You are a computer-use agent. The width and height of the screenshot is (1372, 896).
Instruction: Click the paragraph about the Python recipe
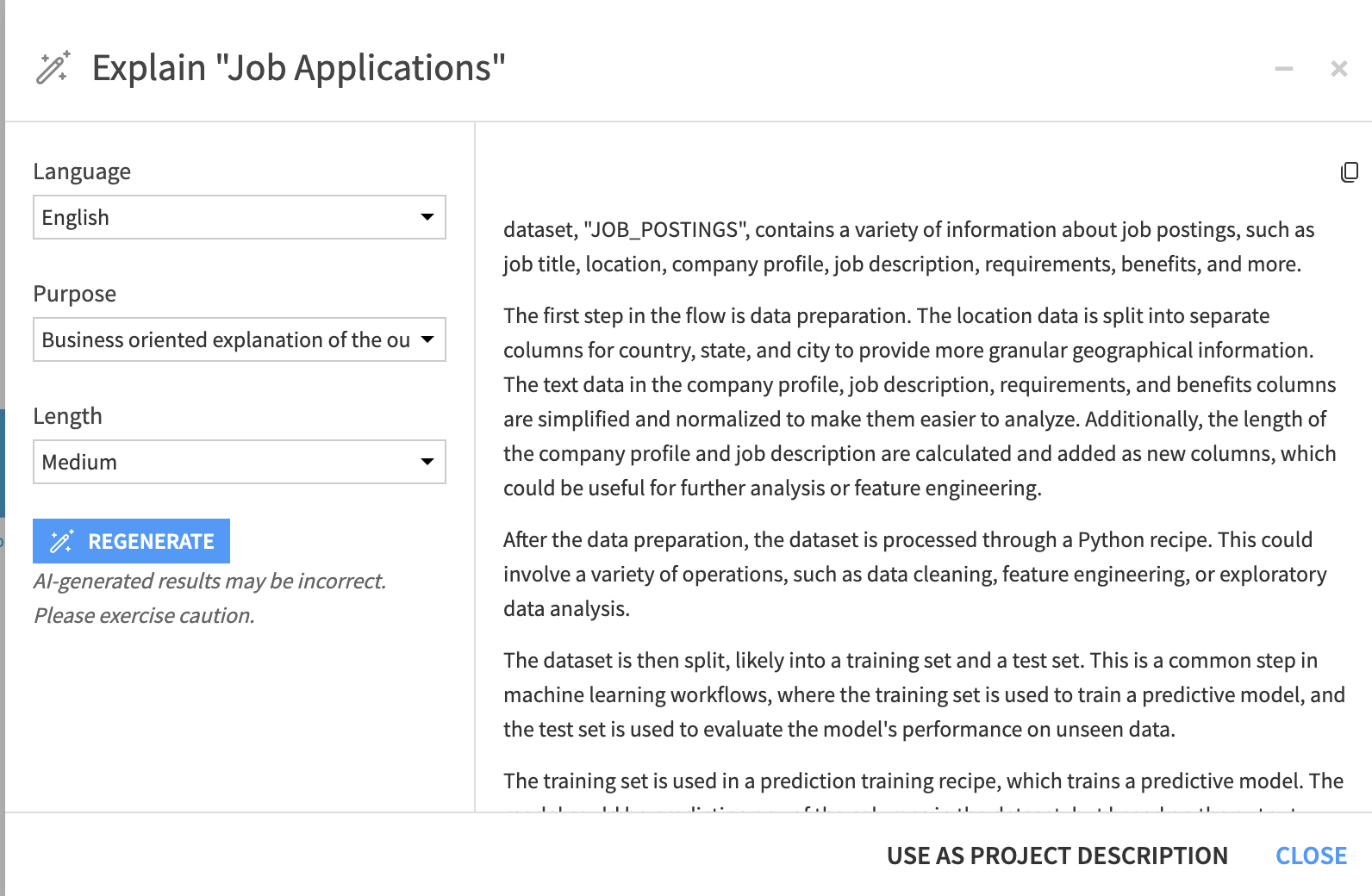click(x=914, y=574)
